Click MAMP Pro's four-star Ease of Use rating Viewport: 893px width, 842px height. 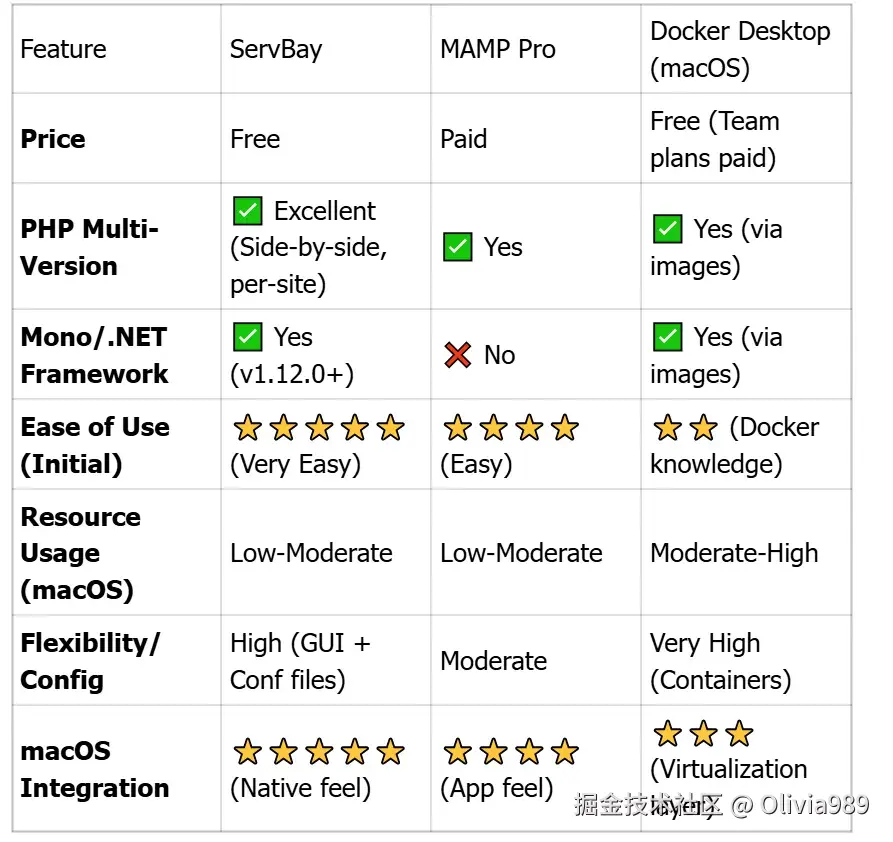pos(511,428)
